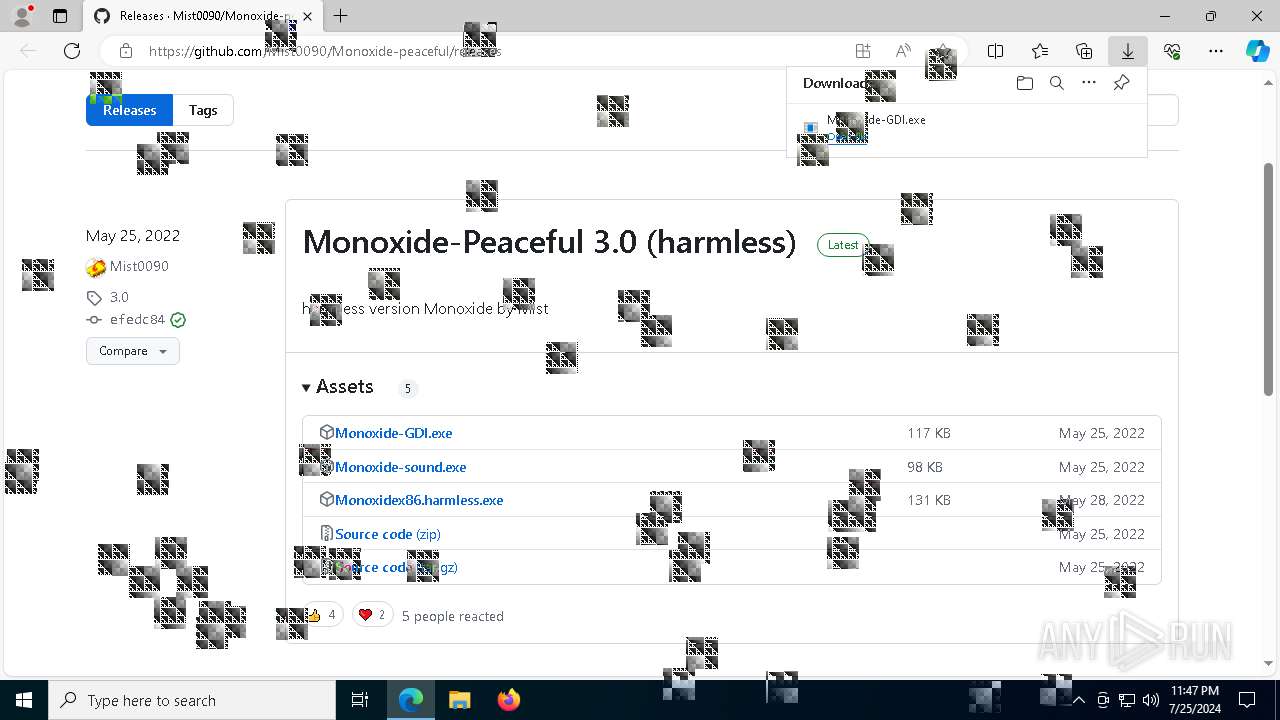Launch the Copilot sidebar
The height and width of the screenshot is (720, 1280).
tap(1258, 51)
